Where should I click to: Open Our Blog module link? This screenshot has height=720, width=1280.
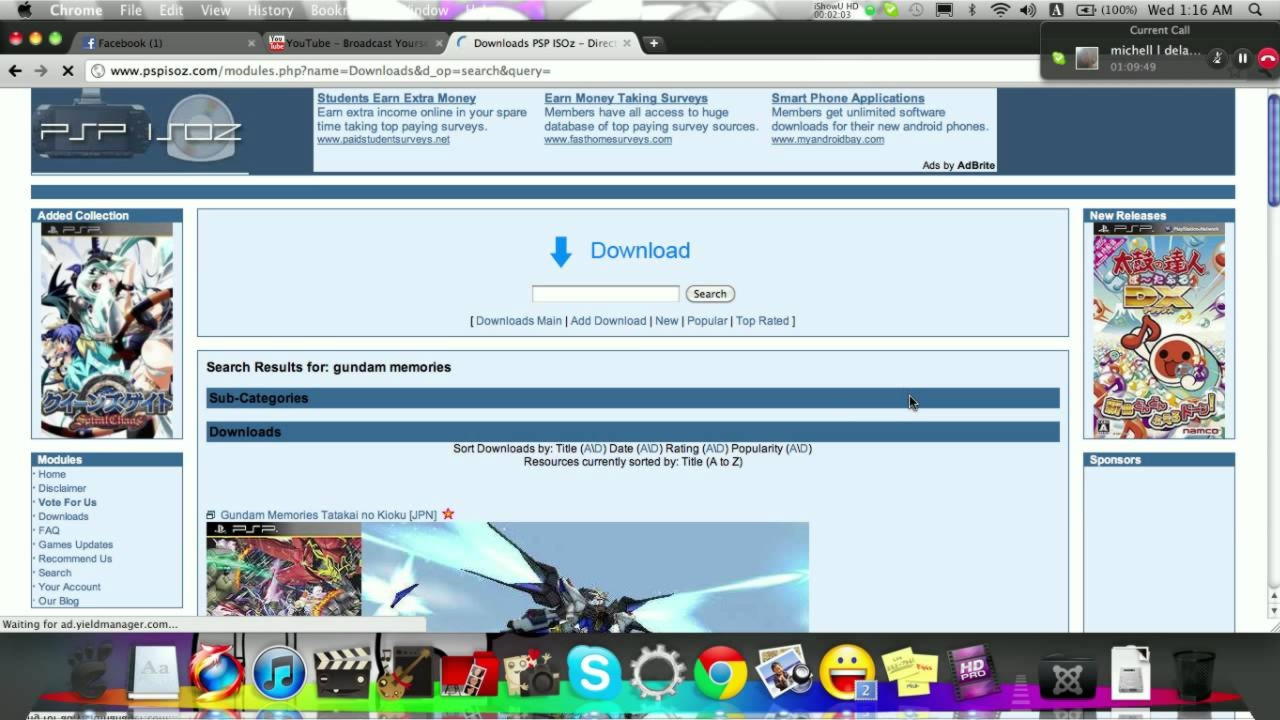pos(58,600)
